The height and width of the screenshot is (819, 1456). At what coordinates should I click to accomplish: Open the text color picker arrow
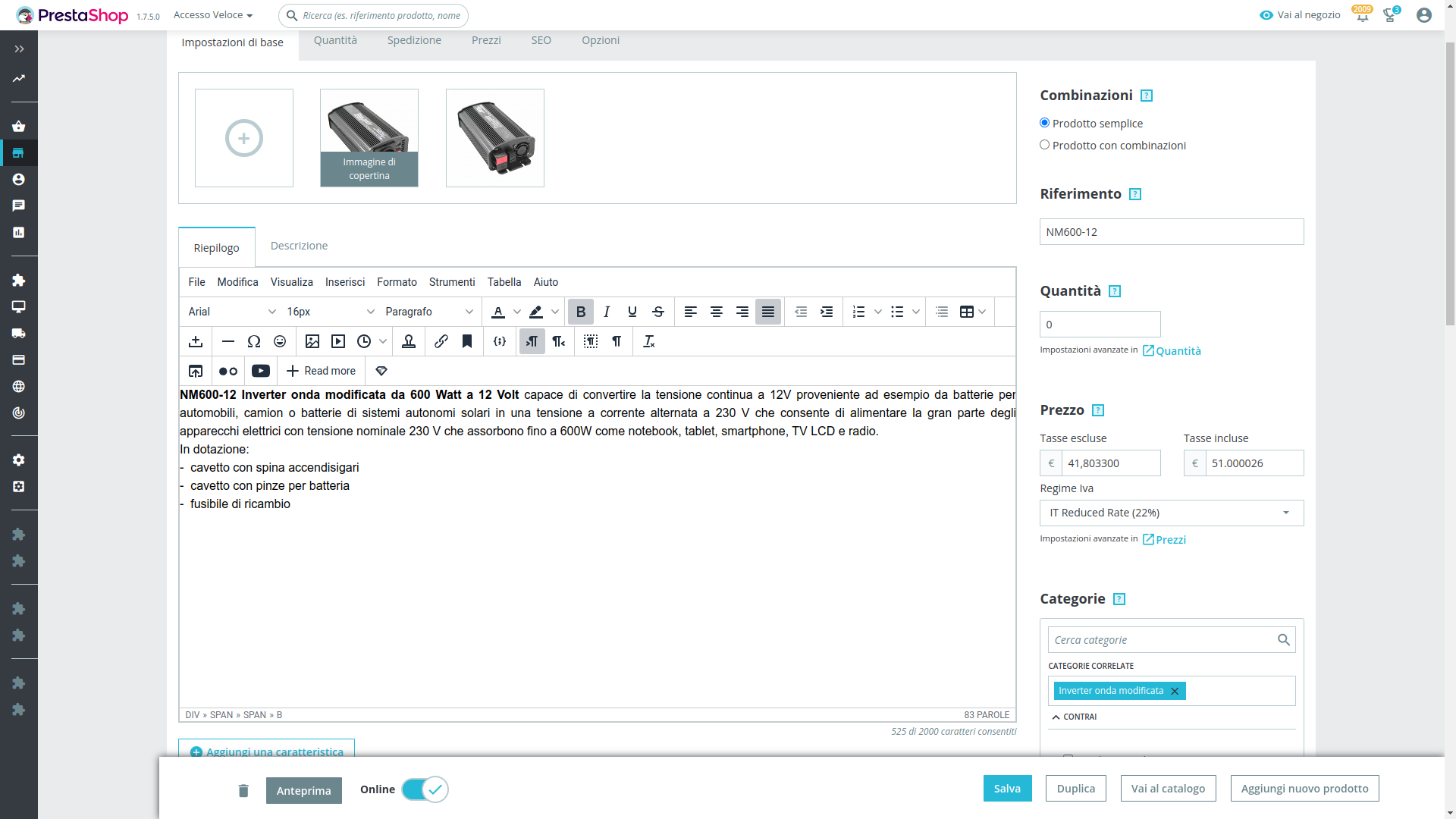point(516,312)
